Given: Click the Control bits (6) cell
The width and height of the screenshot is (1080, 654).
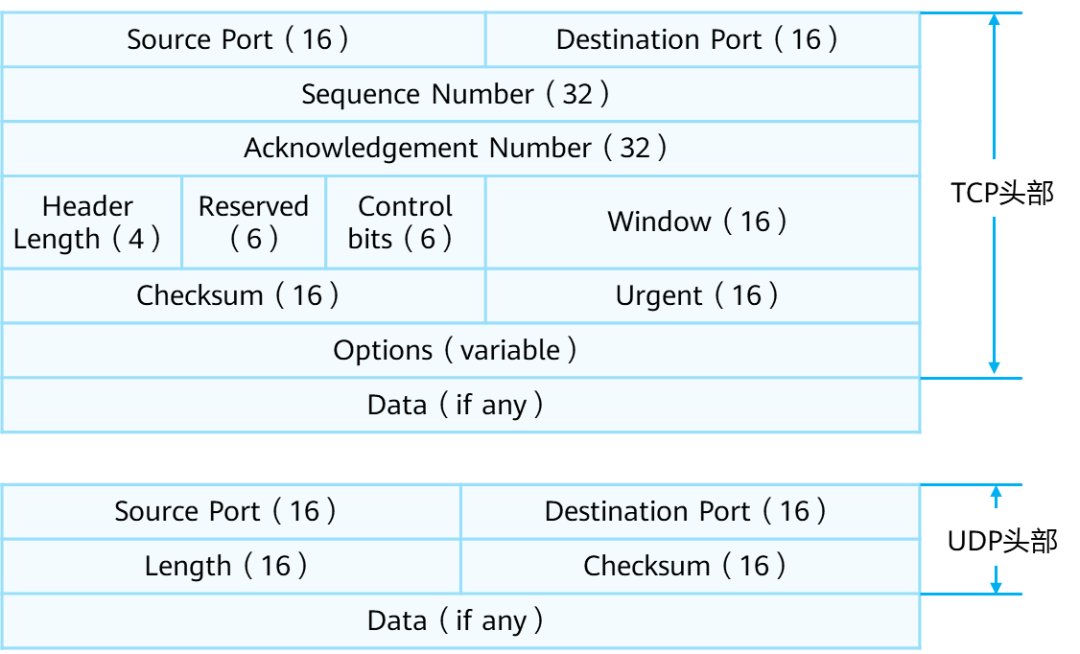Looking at the screenshot, I should point(406,222).
